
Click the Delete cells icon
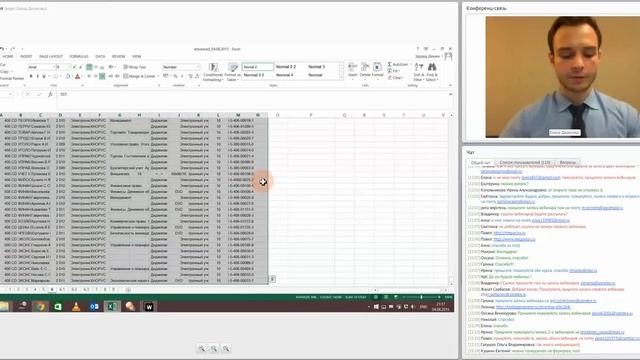pos(365,67)
